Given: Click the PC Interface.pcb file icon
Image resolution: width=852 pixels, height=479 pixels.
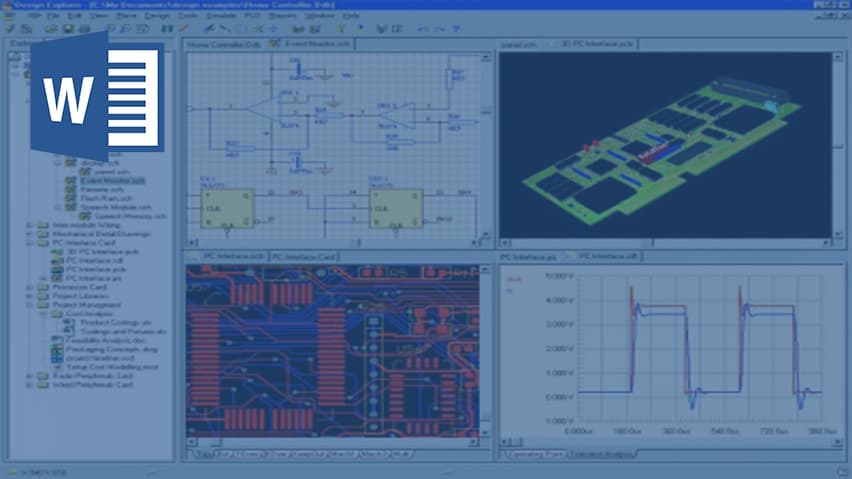Looking at the screenshot, I should click(x=57, y=269).
